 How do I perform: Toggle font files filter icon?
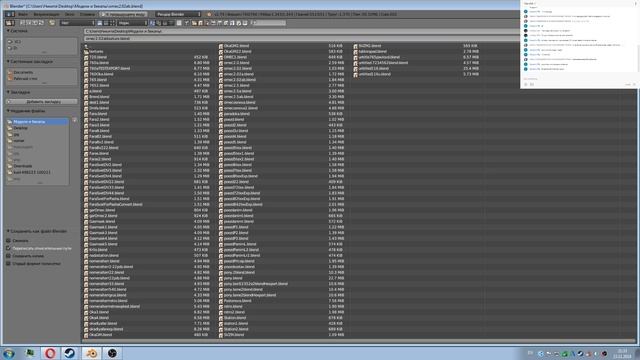click(232, 23)
